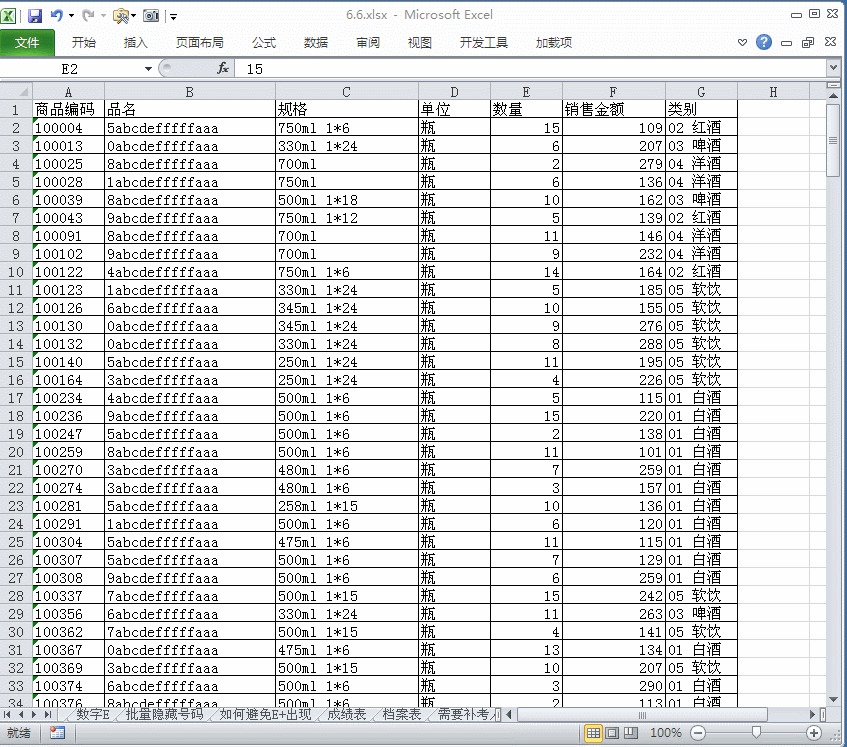The height and width of the screenshot is (747, 847).
Task: Click the vertical scrollbar thumb
Action: 833,140
